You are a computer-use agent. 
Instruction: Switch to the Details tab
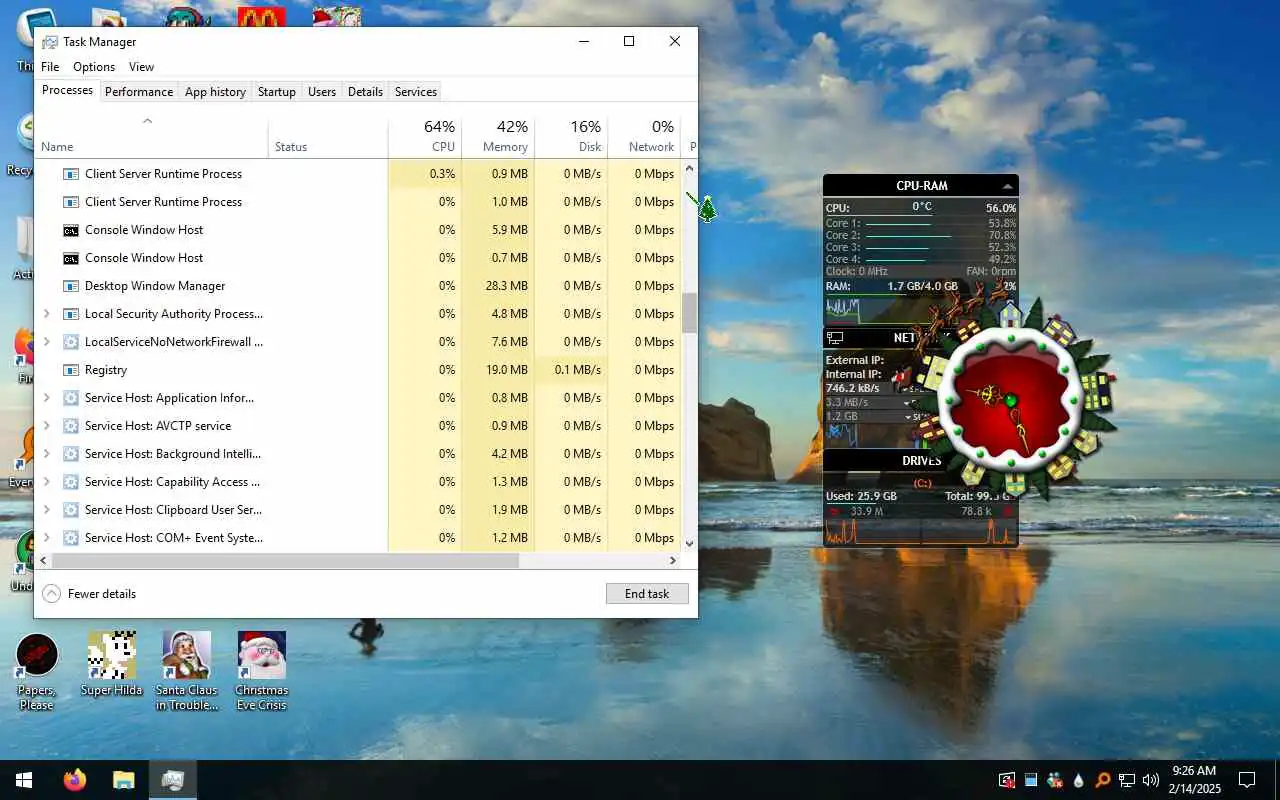click(x=365, y=92)
